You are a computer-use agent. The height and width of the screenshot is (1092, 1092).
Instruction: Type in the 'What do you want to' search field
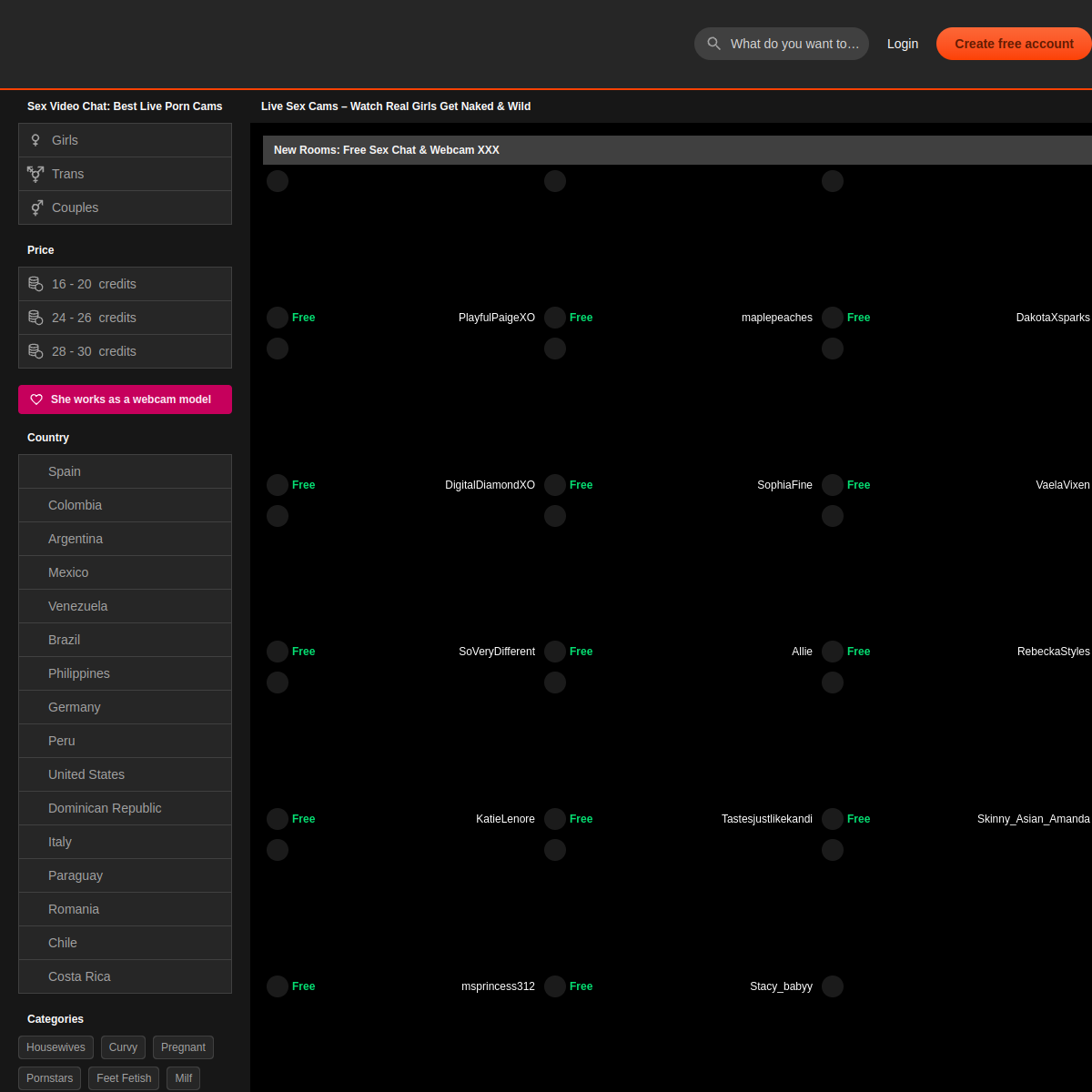[x=794, y=44]
